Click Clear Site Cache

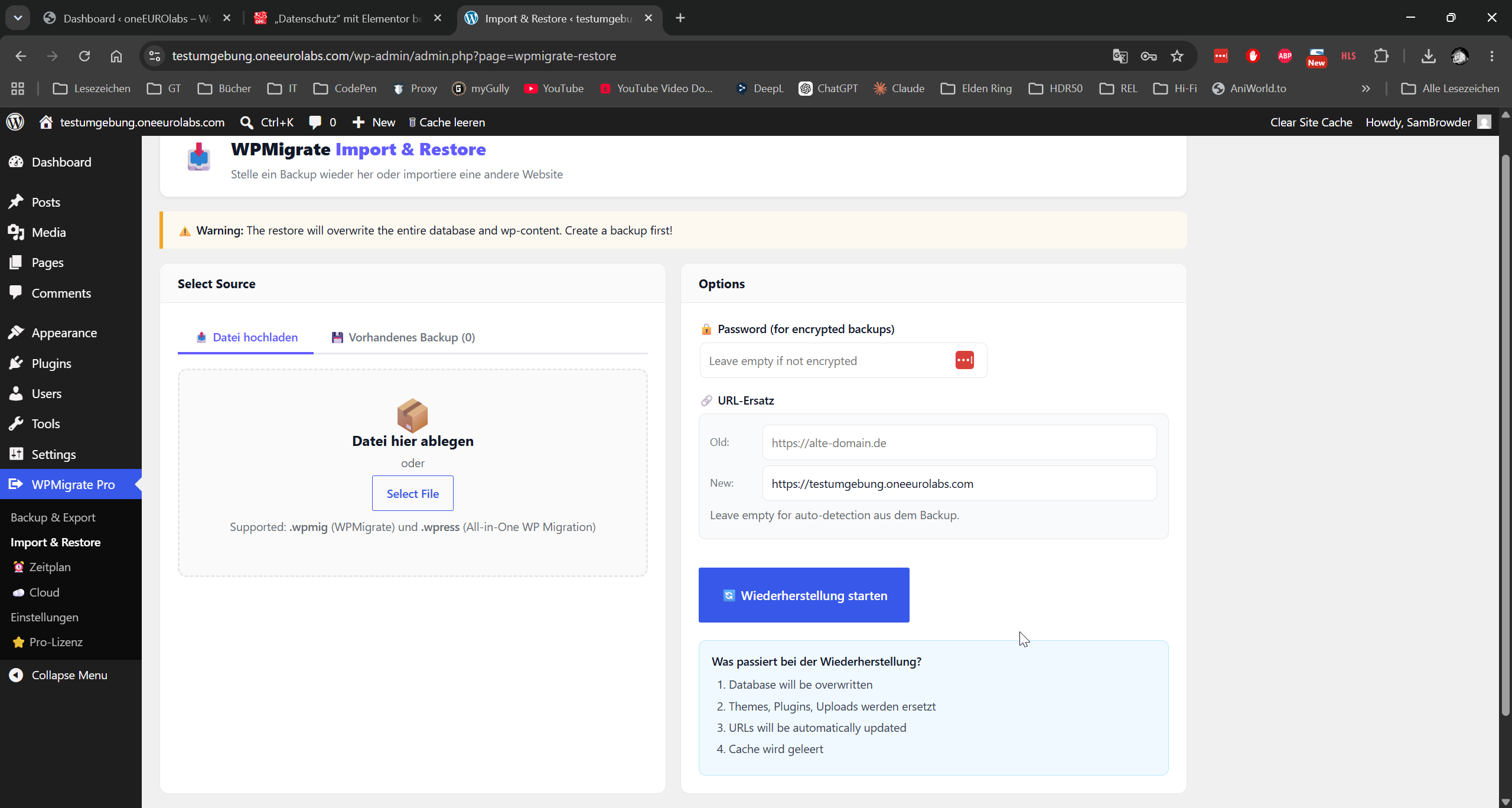(1311, 122)
